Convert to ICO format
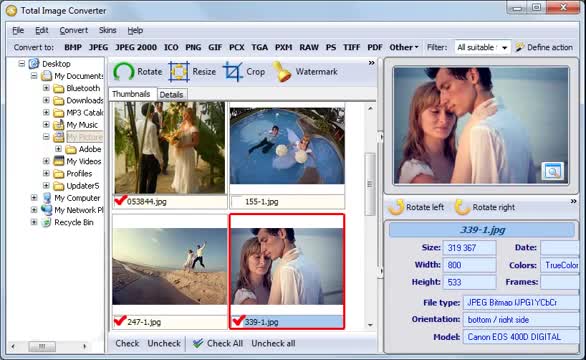The image size is (586, 360). coord(171,47)
